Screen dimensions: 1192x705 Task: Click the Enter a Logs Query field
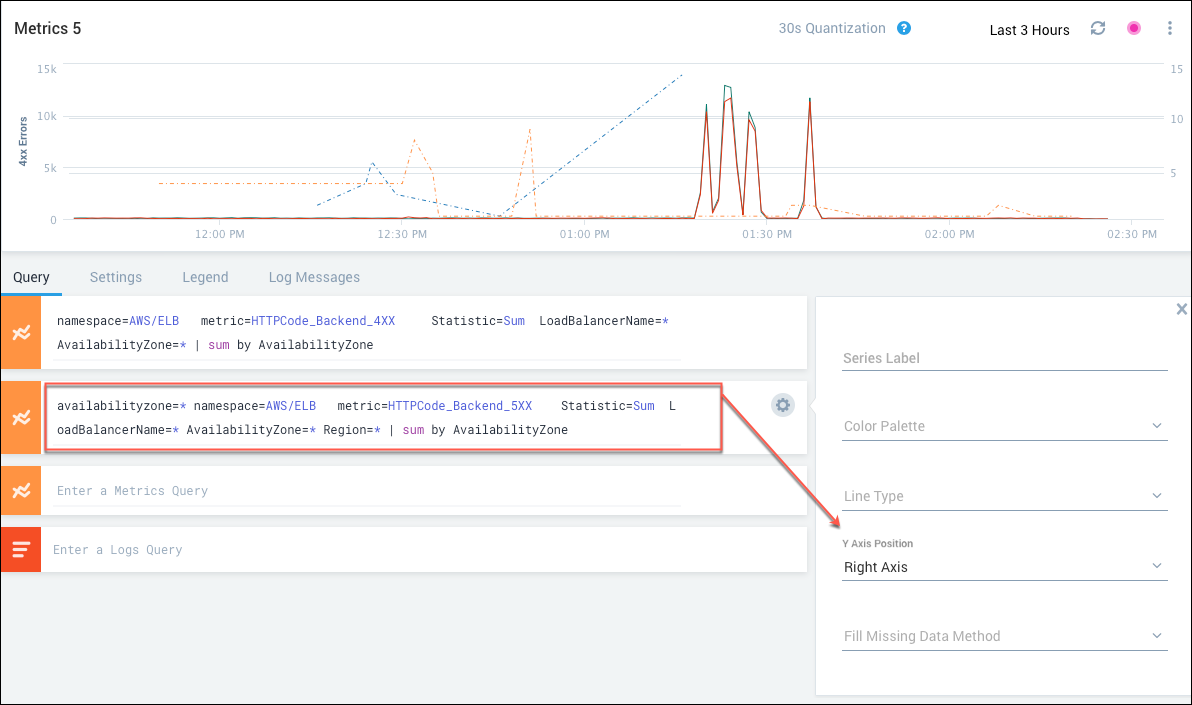tap(420, 550)
